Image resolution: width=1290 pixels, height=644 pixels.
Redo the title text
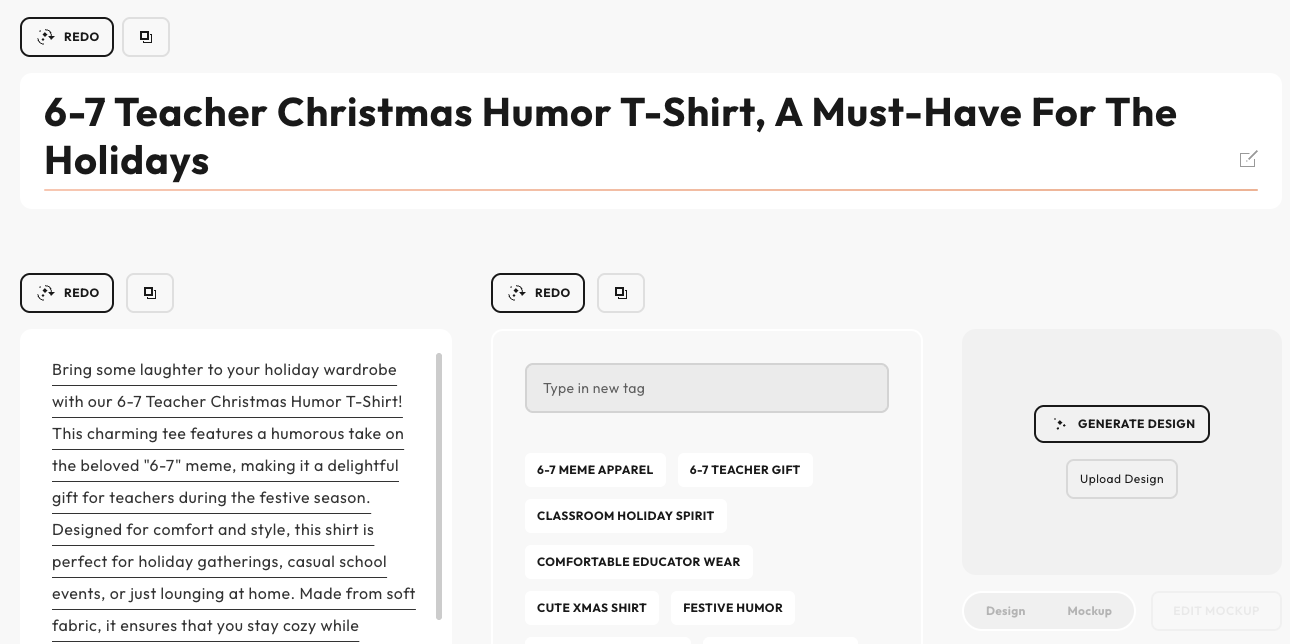tap(67, 37)
